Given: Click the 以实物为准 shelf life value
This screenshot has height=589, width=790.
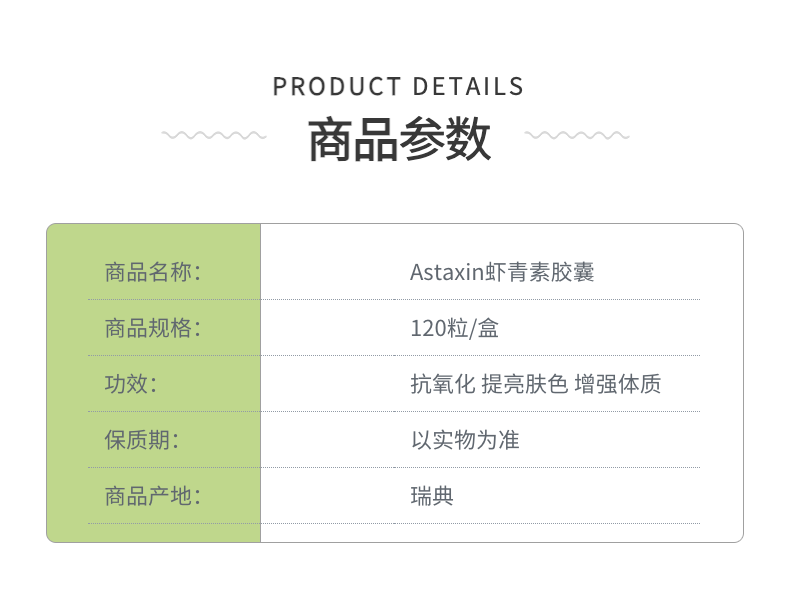Looking at the screenshot, I should coord(465,440).
